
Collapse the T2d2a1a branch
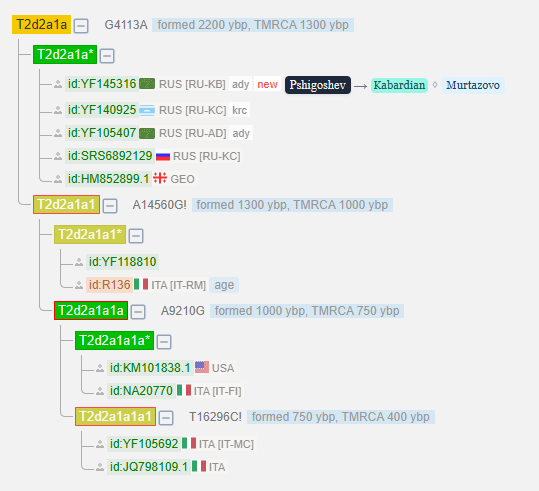pyautogui.click(x=81, y=26)
